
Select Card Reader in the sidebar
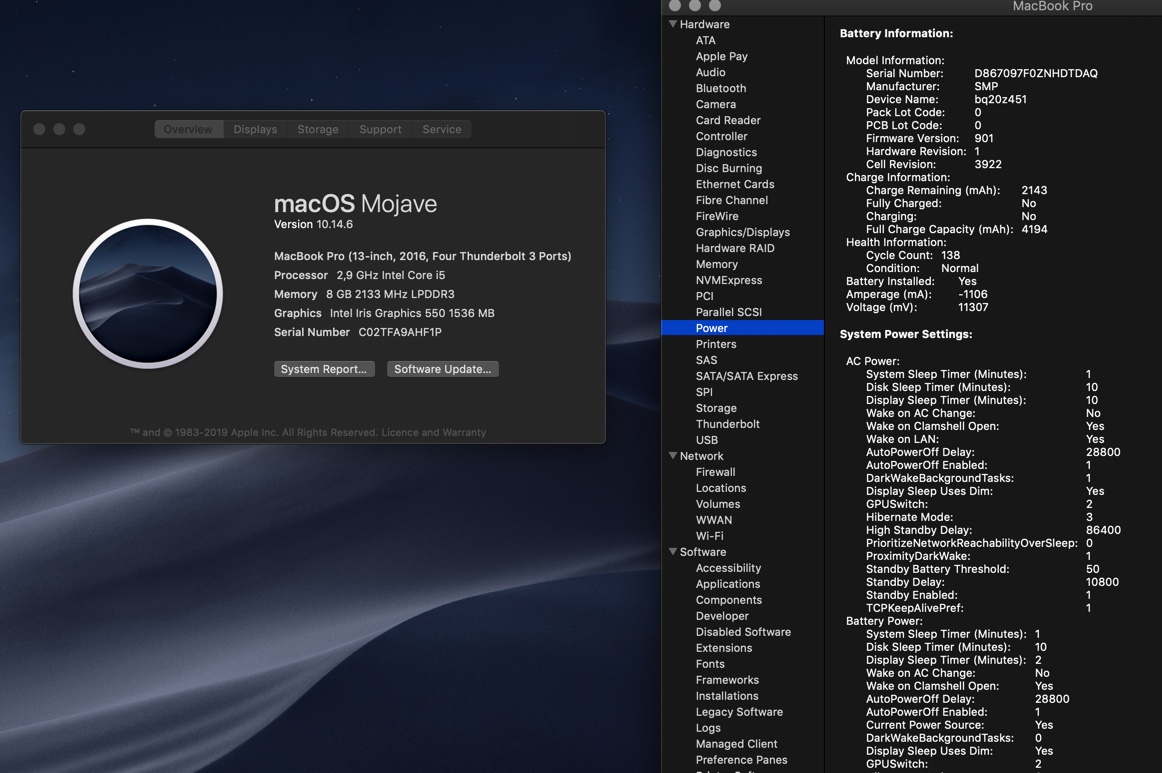[x=728, y=120]
